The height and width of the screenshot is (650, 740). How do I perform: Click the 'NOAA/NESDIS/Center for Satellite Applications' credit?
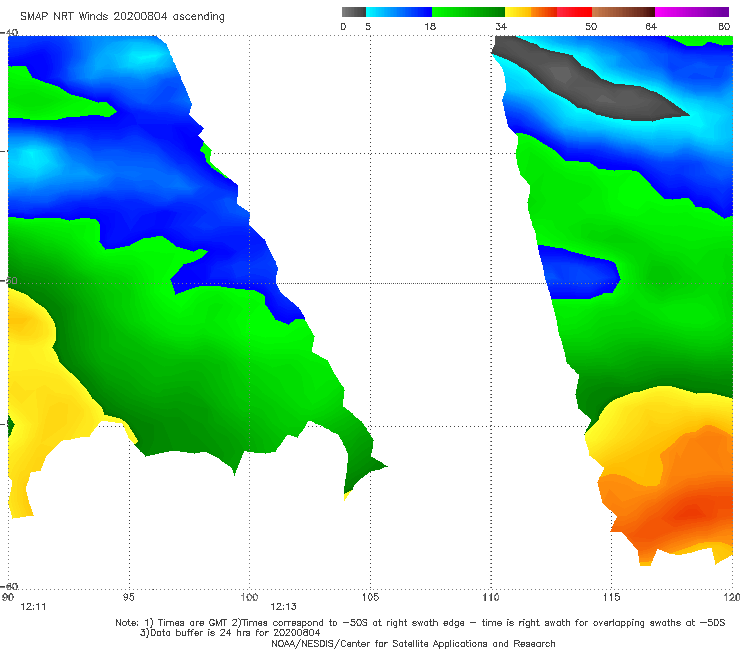click(x=413, y=644)
